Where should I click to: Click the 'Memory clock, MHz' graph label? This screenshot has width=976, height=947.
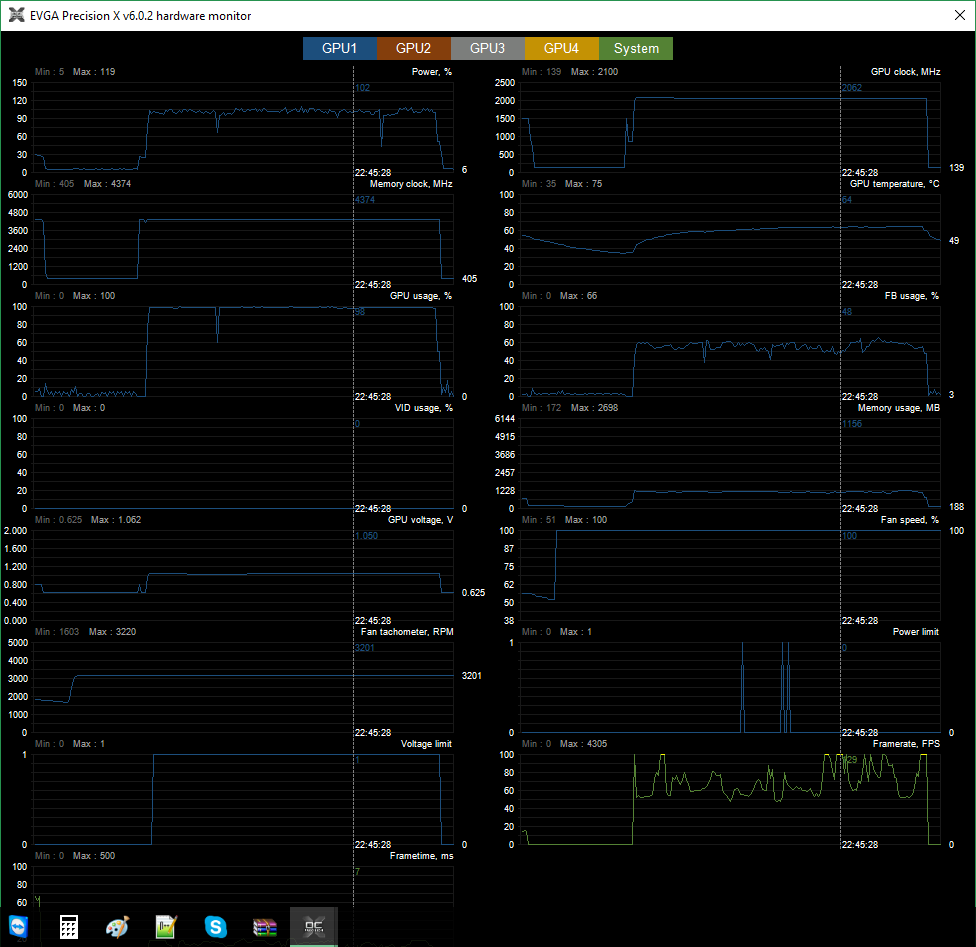[411, 184]
